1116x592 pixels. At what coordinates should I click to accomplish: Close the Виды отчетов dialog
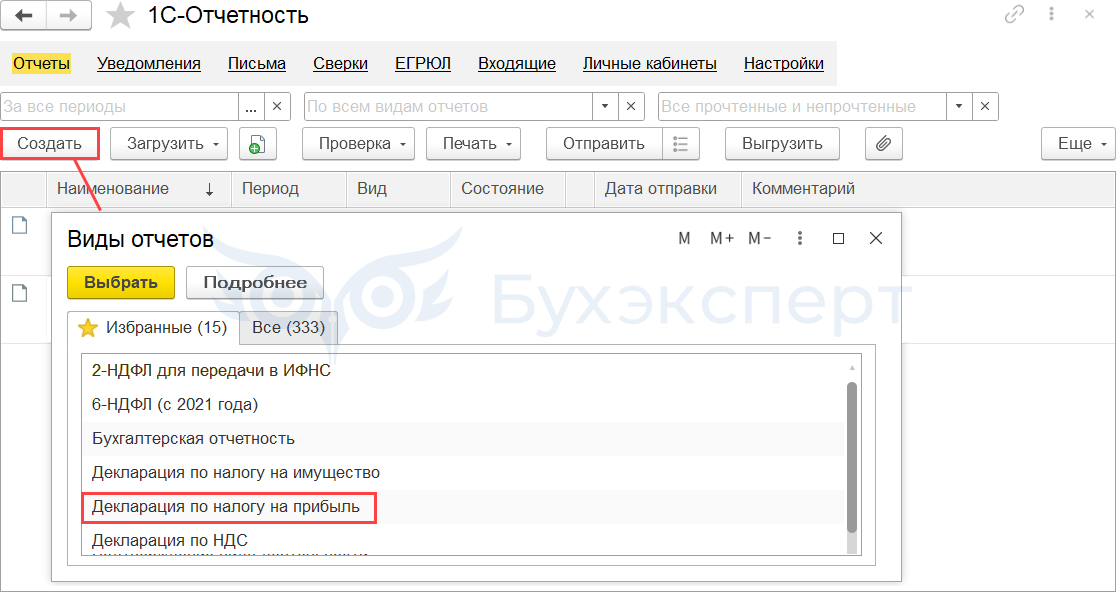pos(875,238)
